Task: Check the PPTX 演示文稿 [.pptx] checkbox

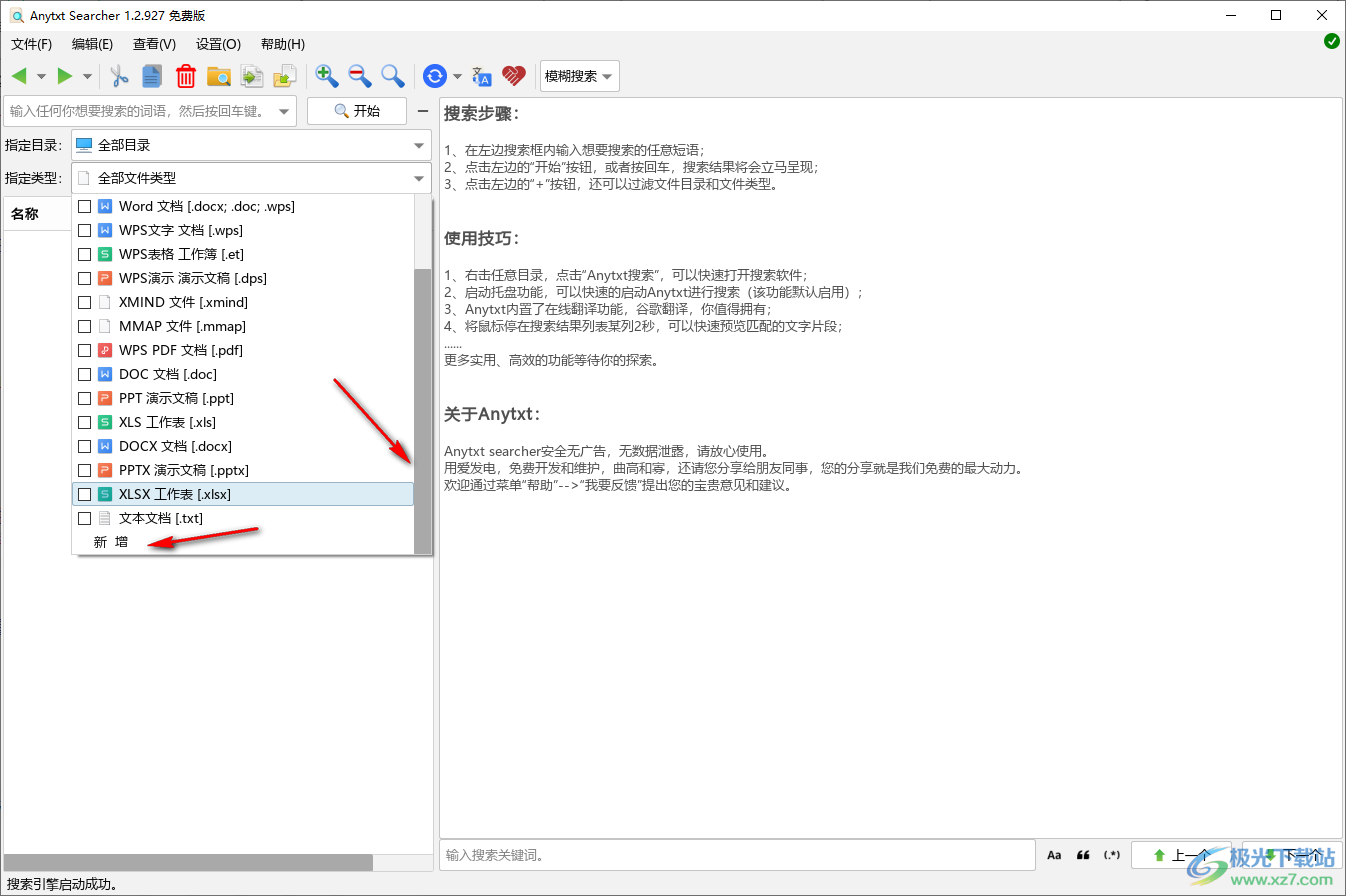Action: pyautogui.click(x=84, y=470)
